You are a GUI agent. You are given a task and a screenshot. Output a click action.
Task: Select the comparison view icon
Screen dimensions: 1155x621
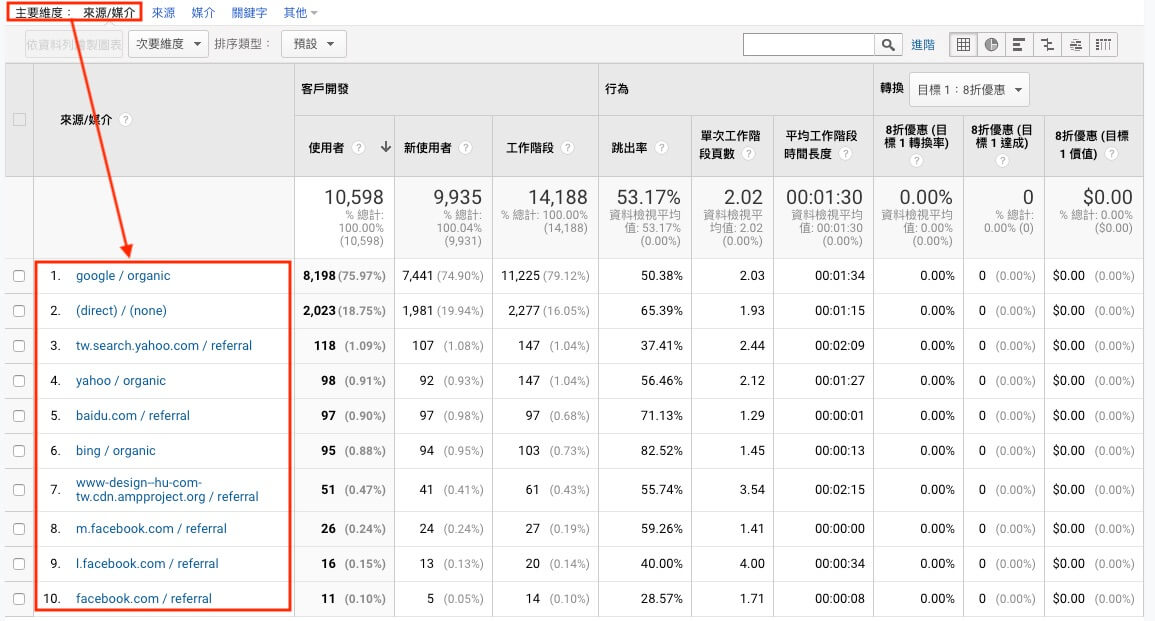[x=1047, y=45]
